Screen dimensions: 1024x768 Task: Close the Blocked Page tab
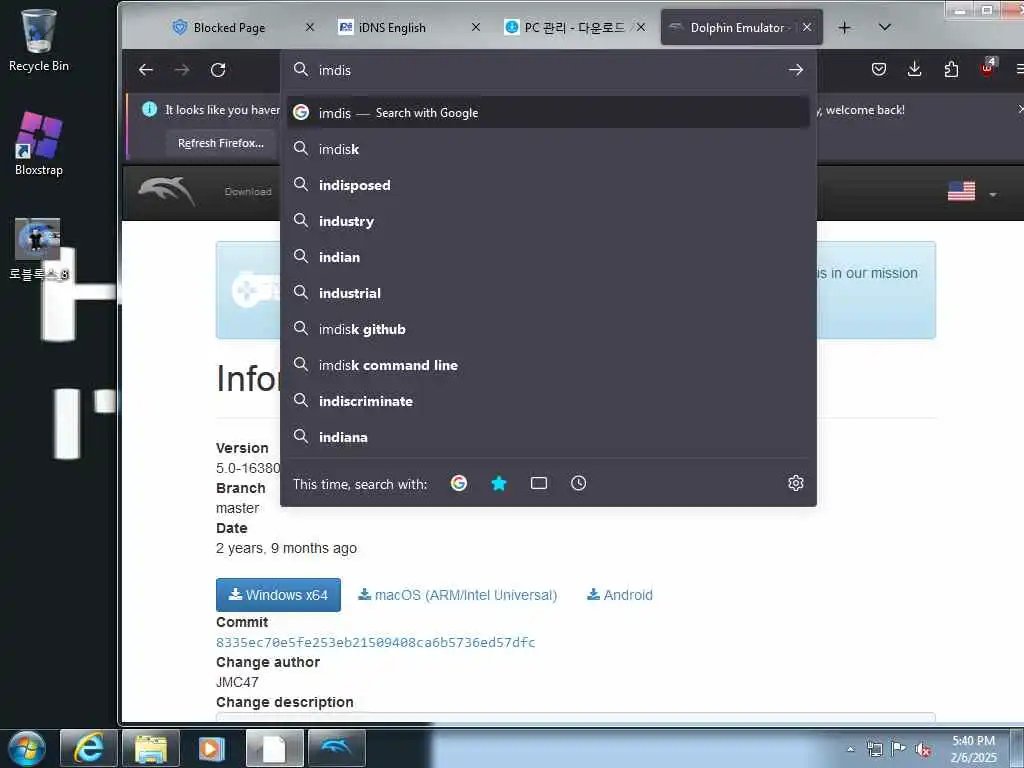(x=310, y=27)
